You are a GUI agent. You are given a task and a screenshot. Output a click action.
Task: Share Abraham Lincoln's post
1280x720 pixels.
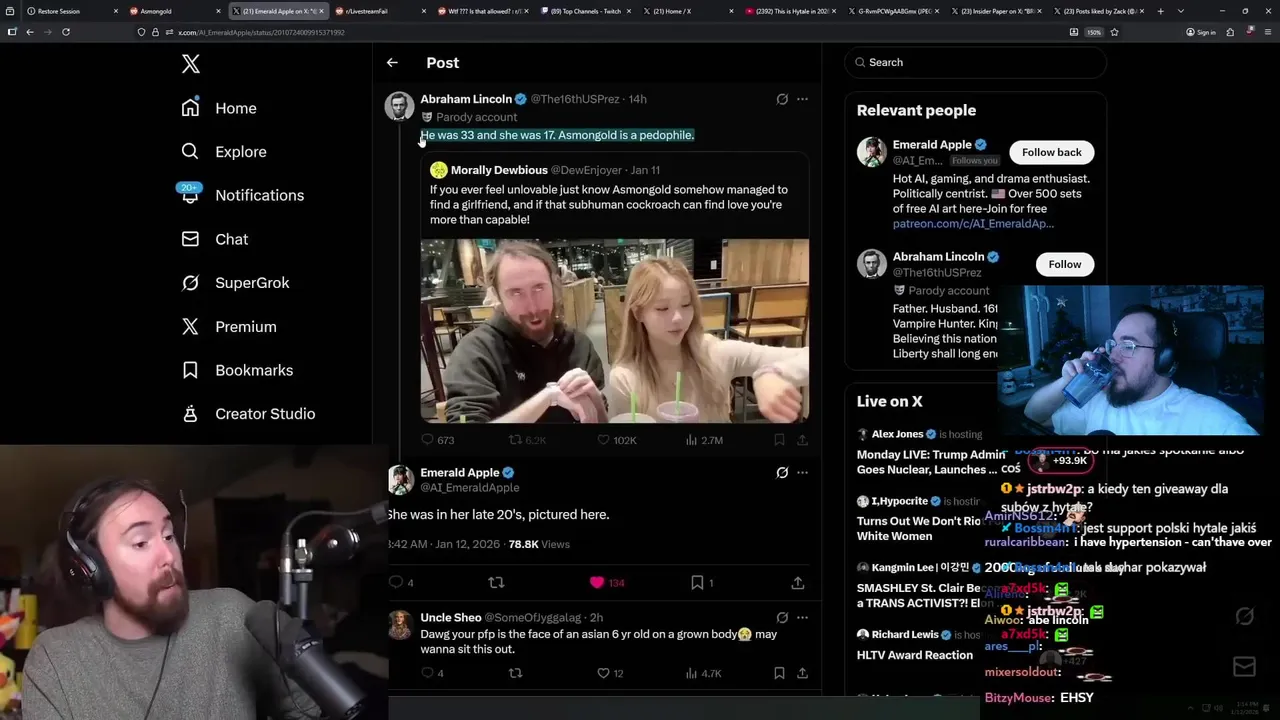(802, 440)
